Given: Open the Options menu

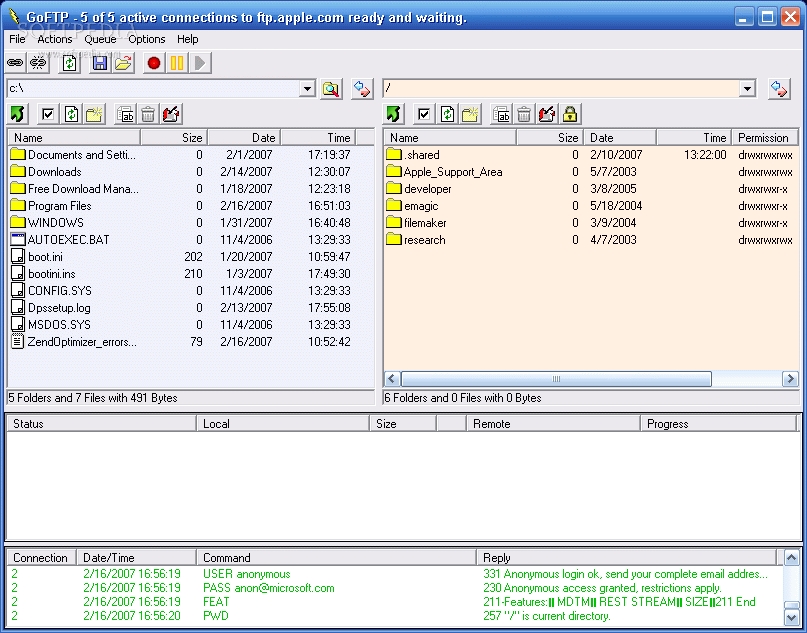Looking at the screenshot, I should (147, 39).
